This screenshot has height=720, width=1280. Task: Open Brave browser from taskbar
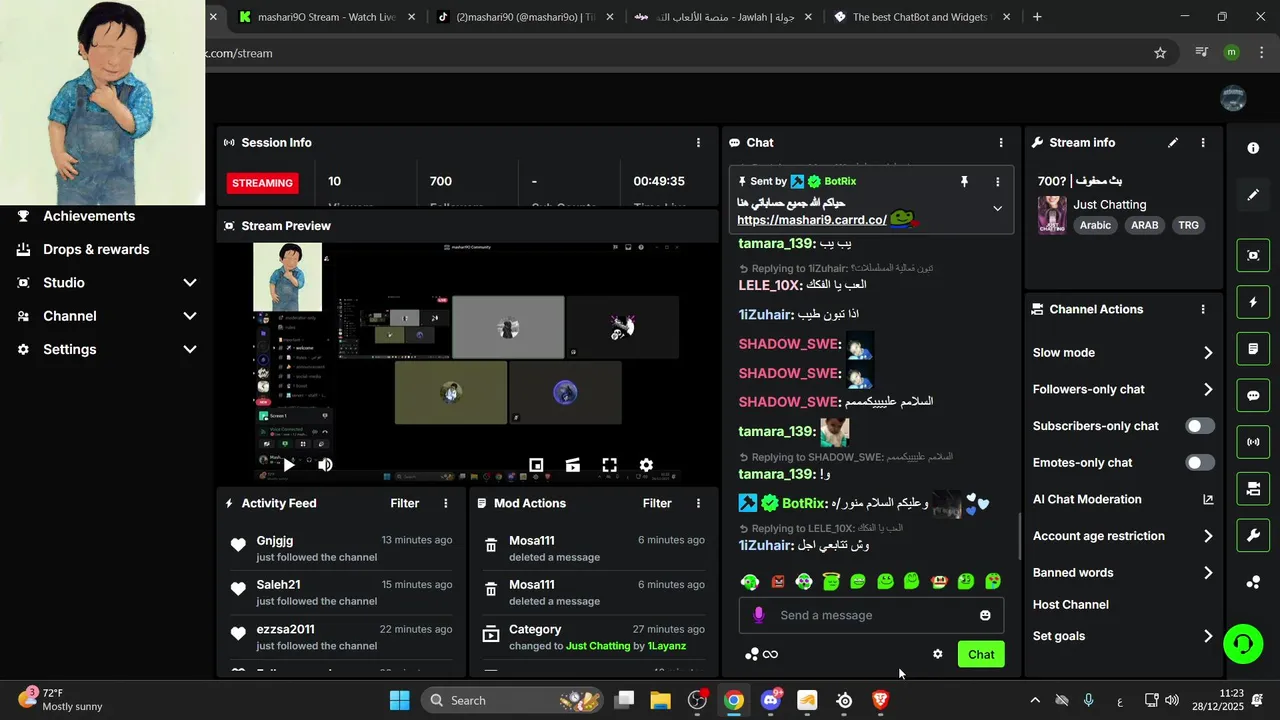pyautogui.click(x=881, y=700)
